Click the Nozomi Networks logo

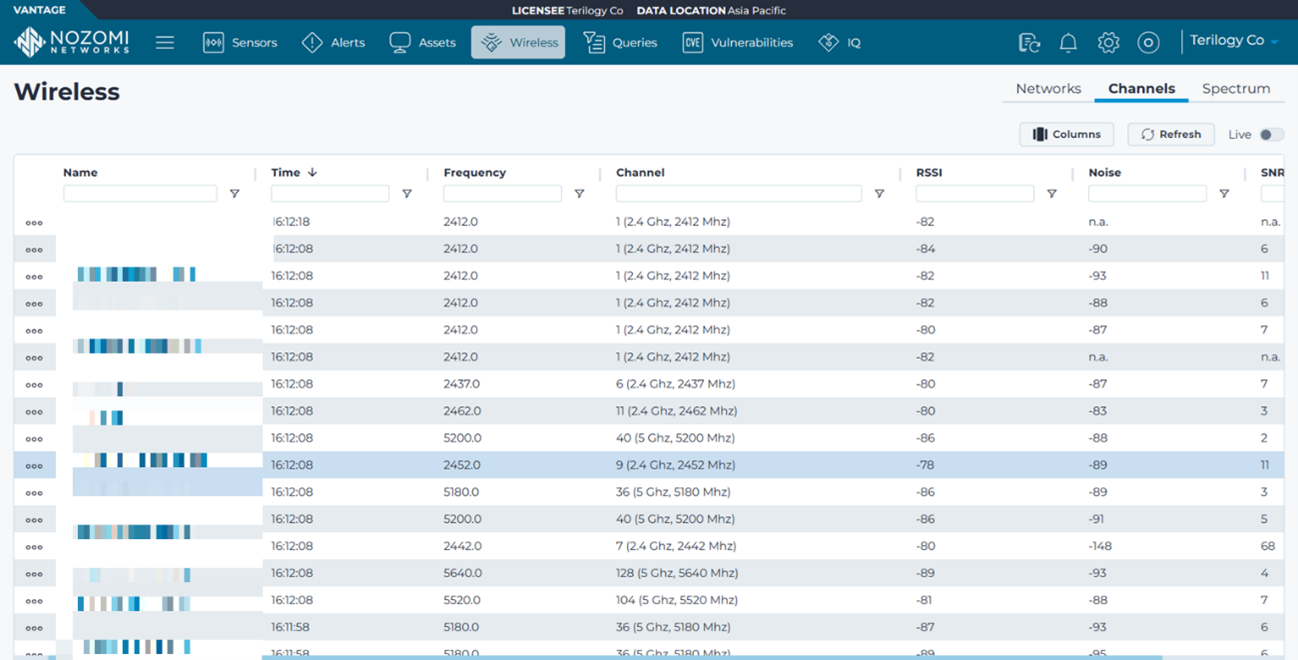[x=71, y=42]
